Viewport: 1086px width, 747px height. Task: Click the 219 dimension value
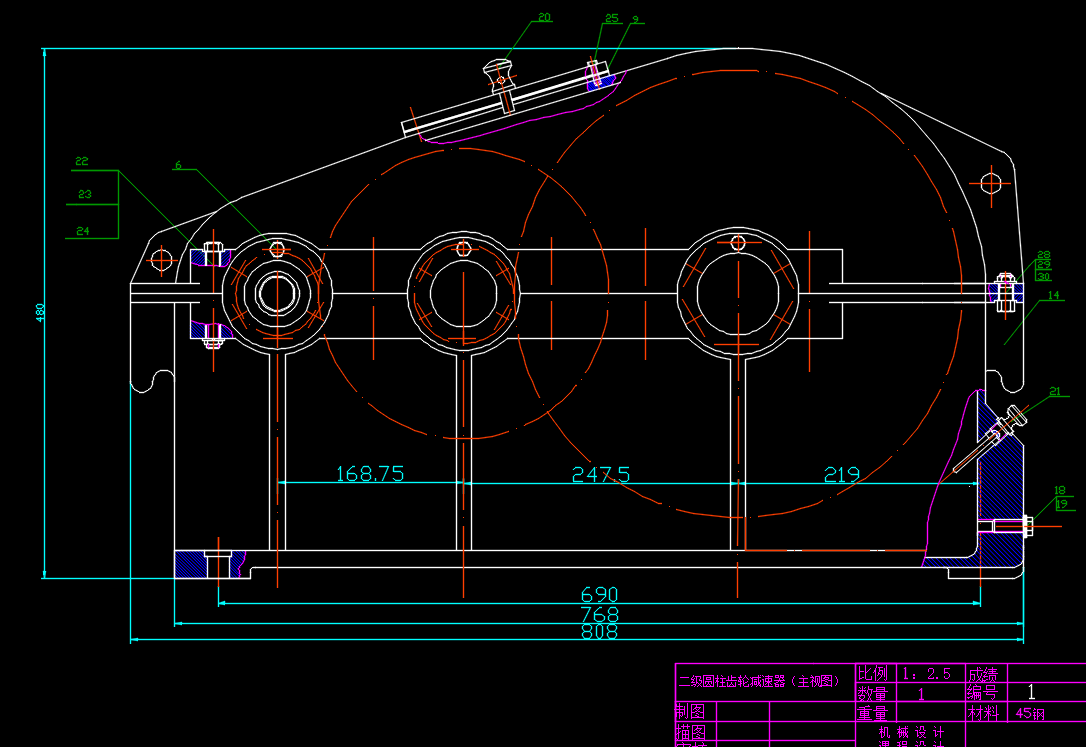click(842, 474)
